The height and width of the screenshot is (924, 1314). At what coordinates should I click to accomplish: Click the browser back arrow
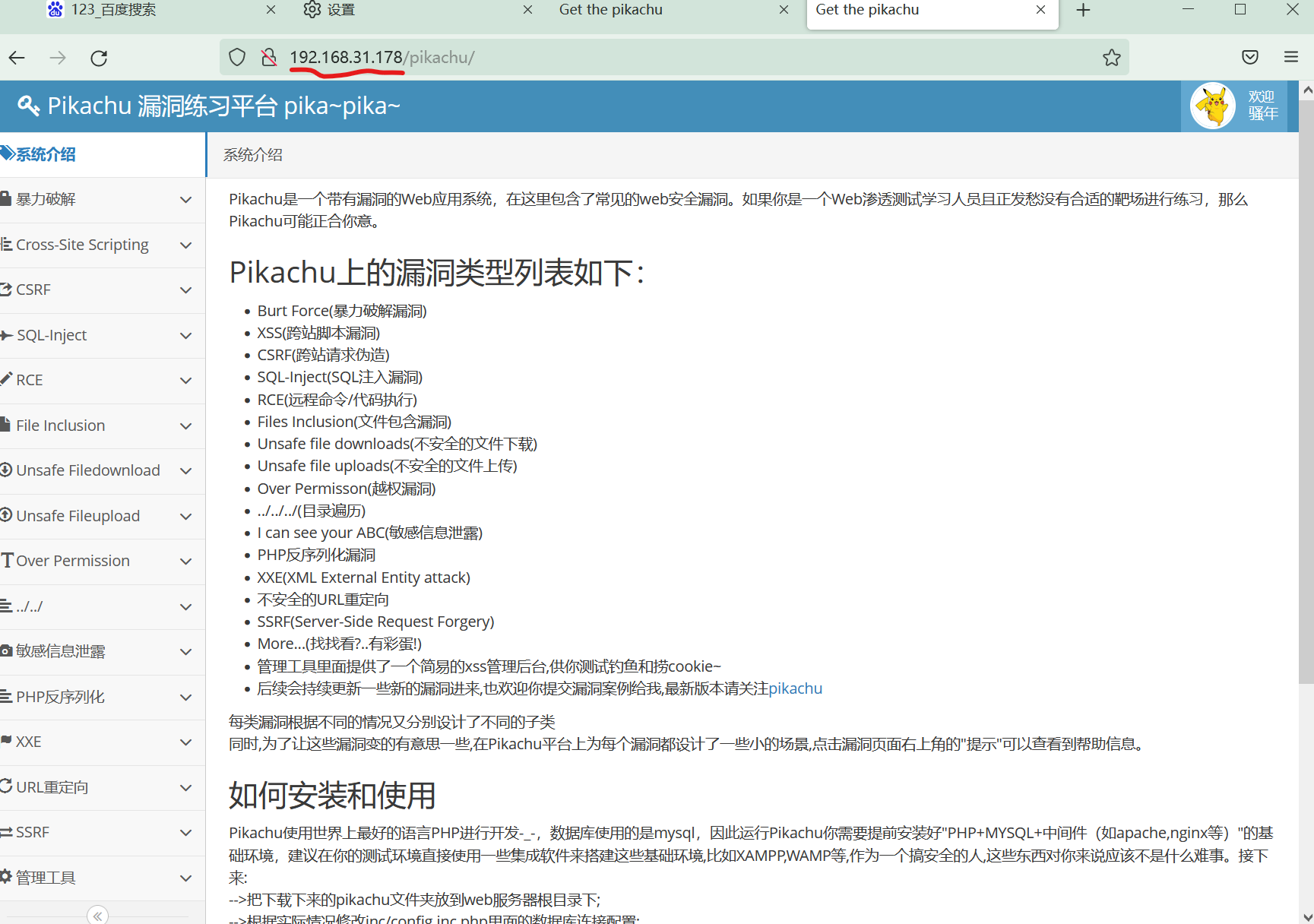pyautogui.click(x=17, y=58)
